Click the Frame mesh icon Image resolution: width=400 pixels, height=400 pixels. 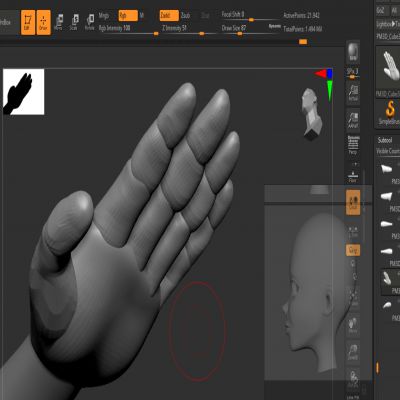point(353,297)
